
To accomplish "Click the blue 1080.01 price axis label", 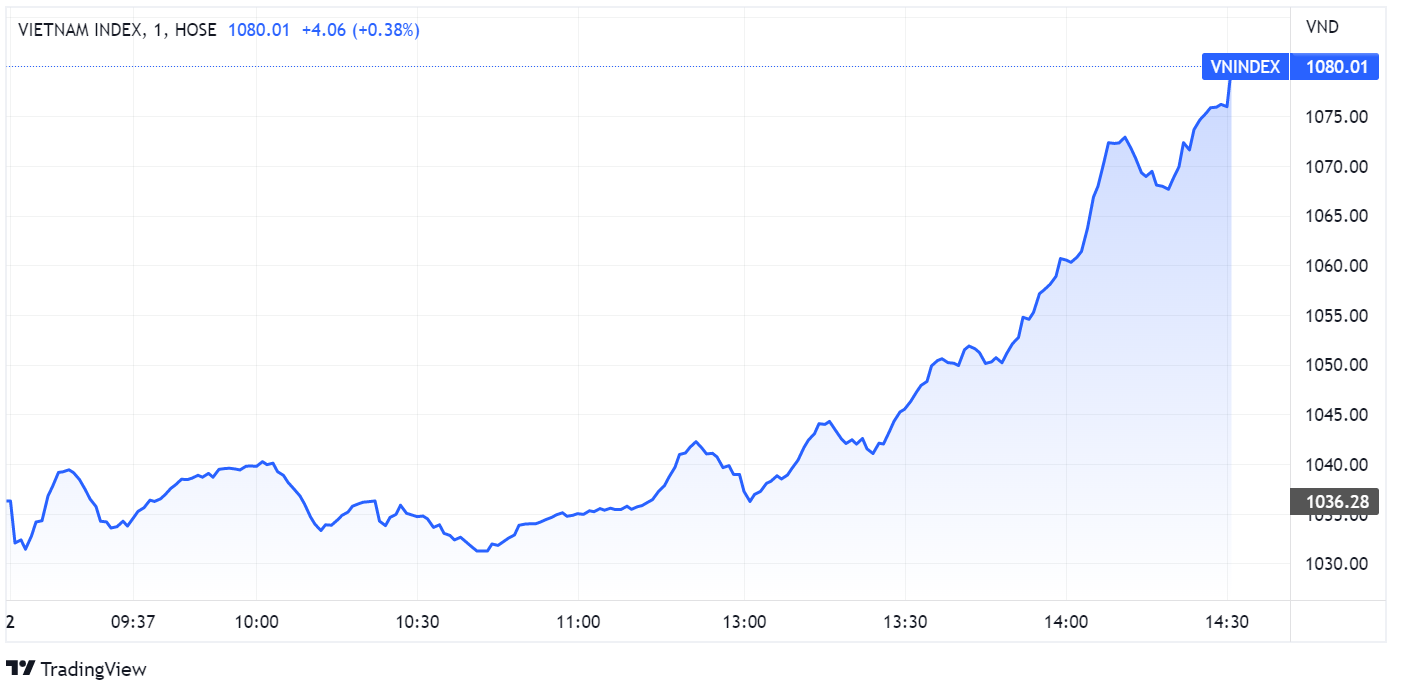I will (1335, 67).
